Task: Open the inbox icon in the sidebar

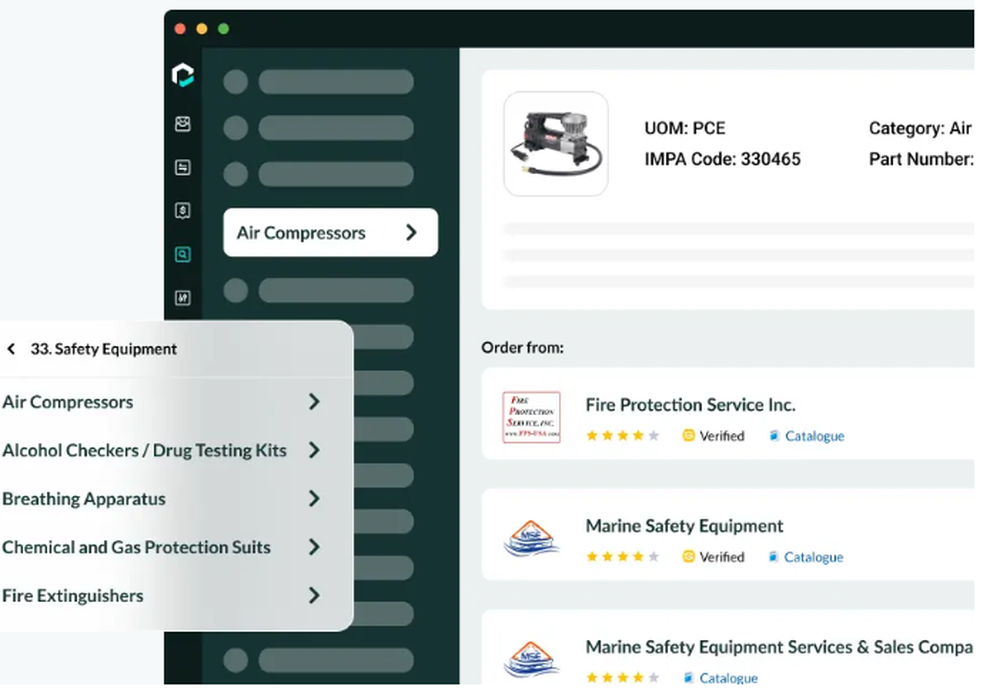Action: (x=182, y=124)
